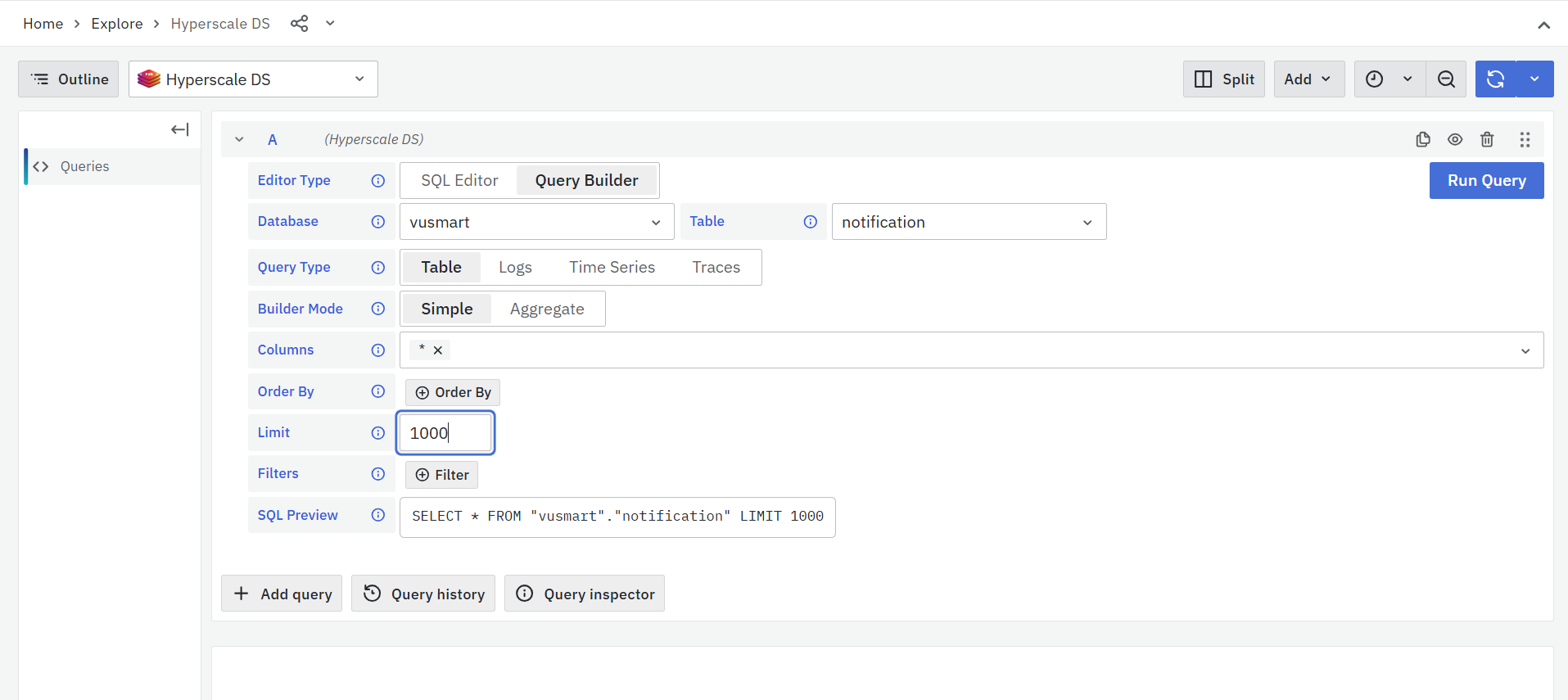Toggle visibility of query A with eye icon
The image size is (1568, 700).
coord(1455,139)
